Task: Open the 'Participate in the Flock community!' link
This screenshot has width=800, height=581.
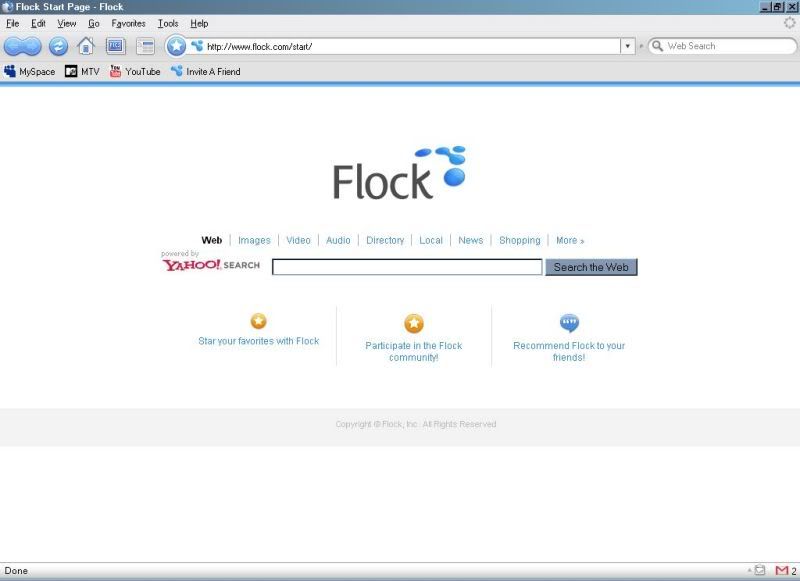Action: 414,351
